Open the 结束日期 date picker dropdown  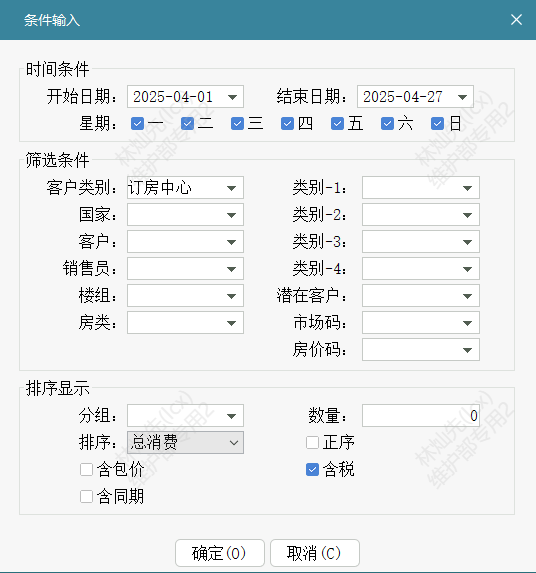[462, 97]
